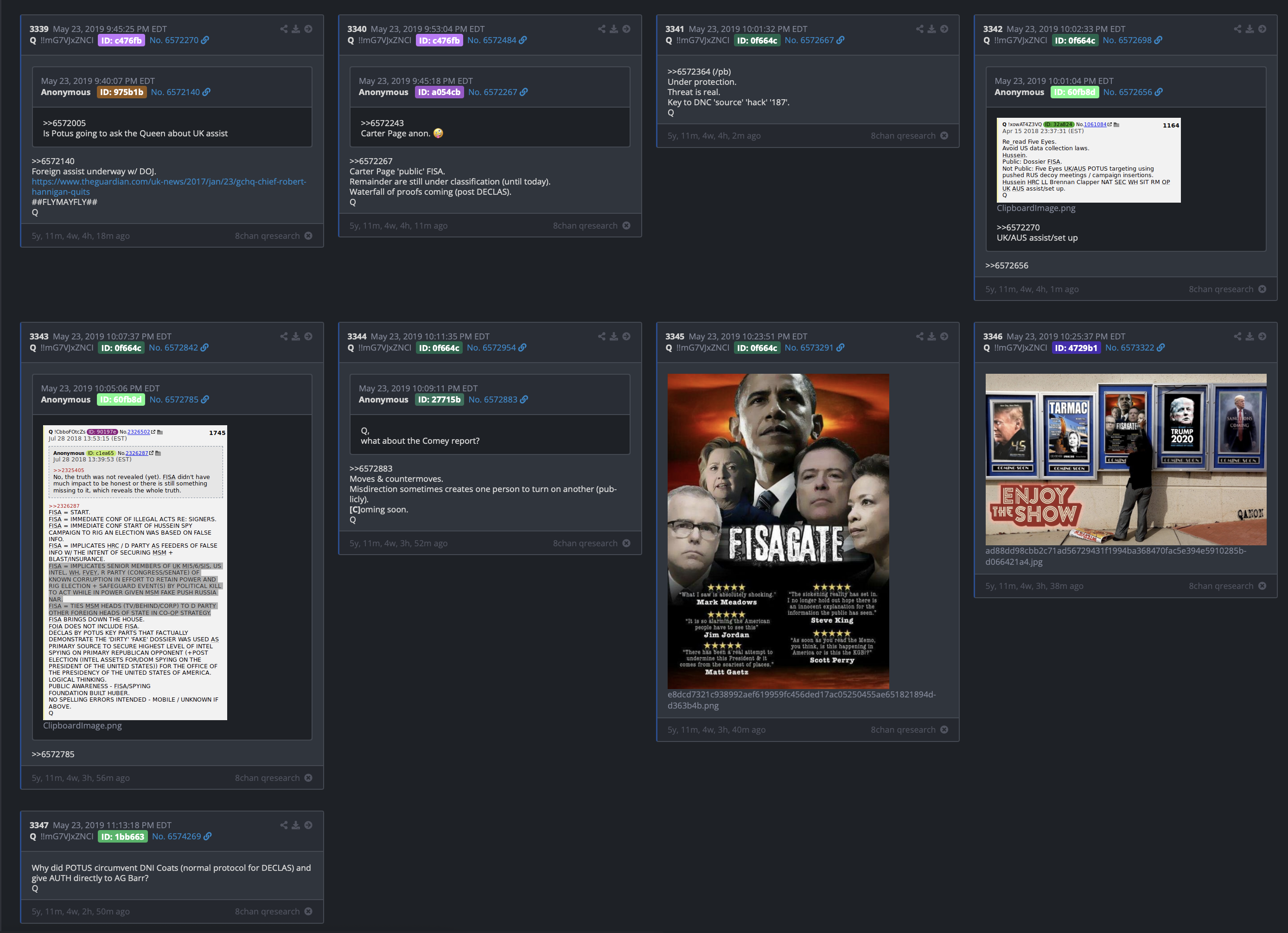Click ID: 1bb663 badge in post 3347

tap(123, 837)
